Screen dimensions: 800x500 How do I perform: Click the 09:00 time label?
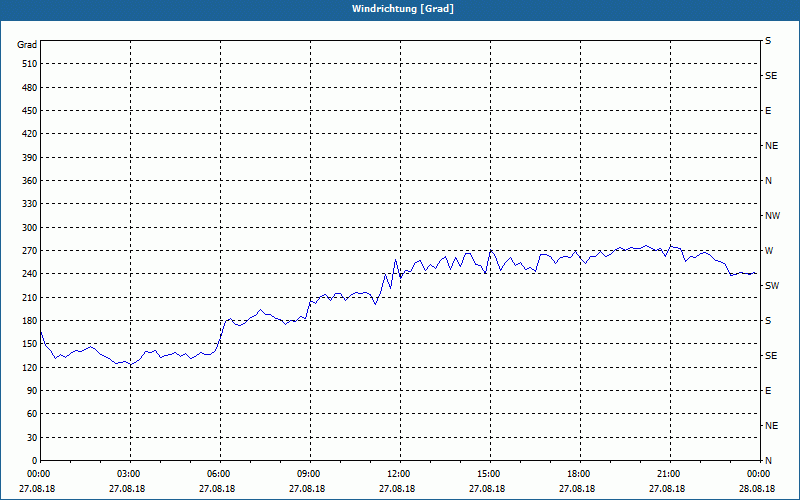click(308, 474)
